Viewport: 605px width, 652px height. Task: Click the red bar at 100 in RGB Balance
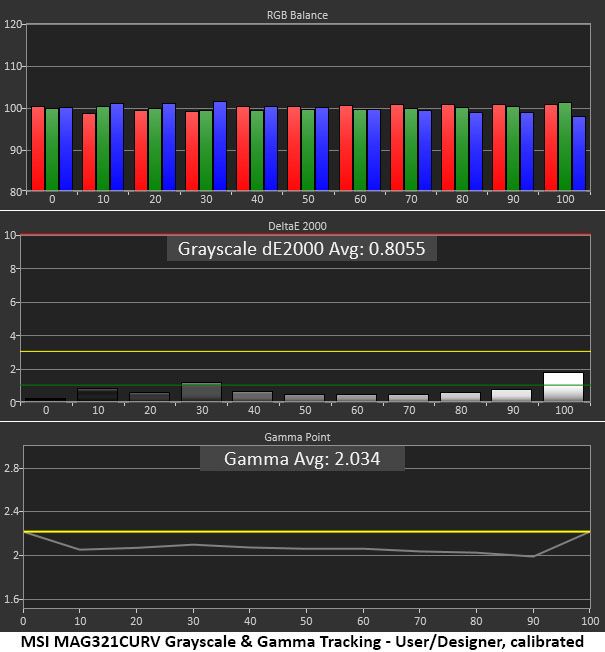click(x=551, y=148)
